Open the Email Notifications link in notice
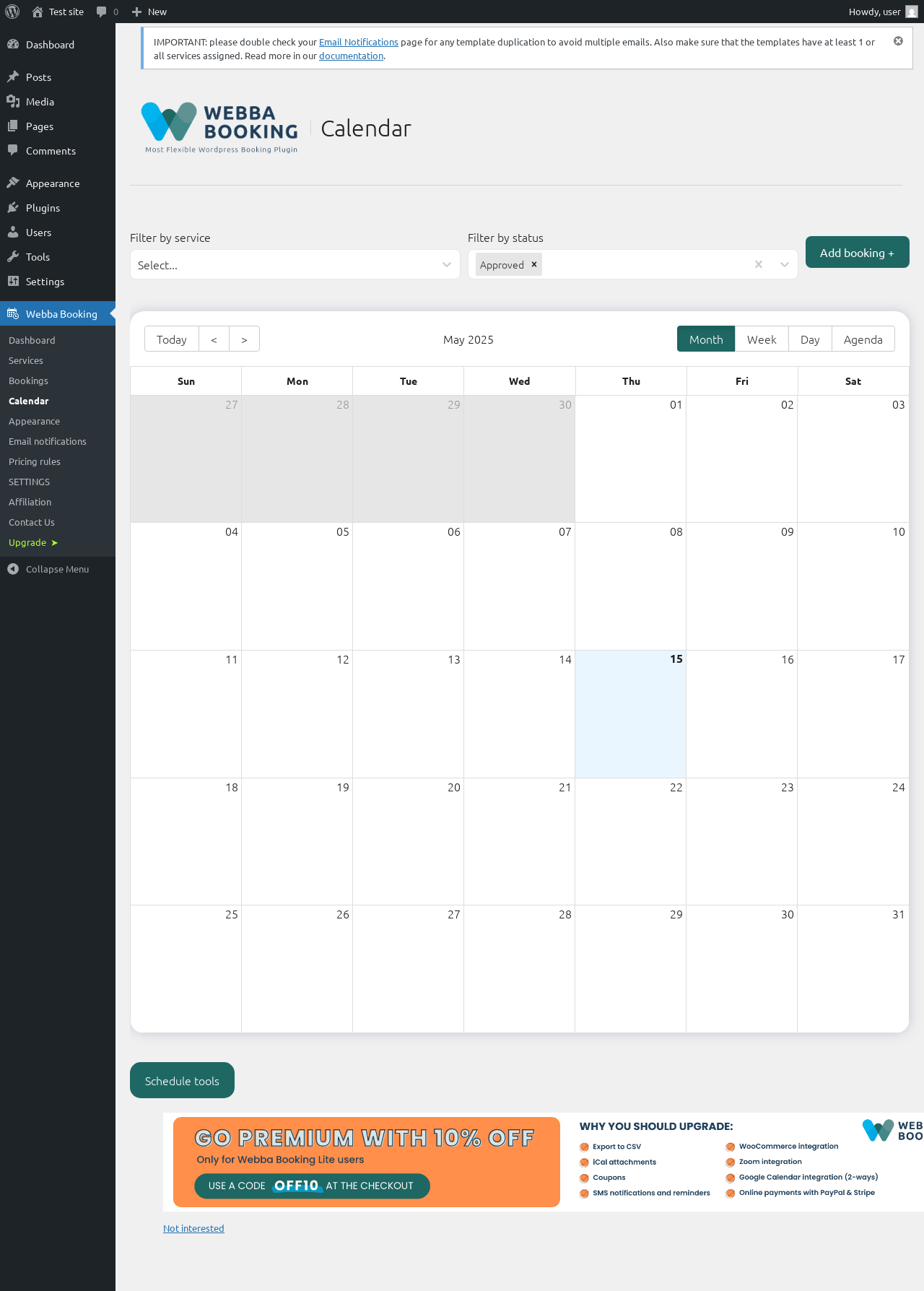The image size is (924, 1291). [x=359, y=42]
